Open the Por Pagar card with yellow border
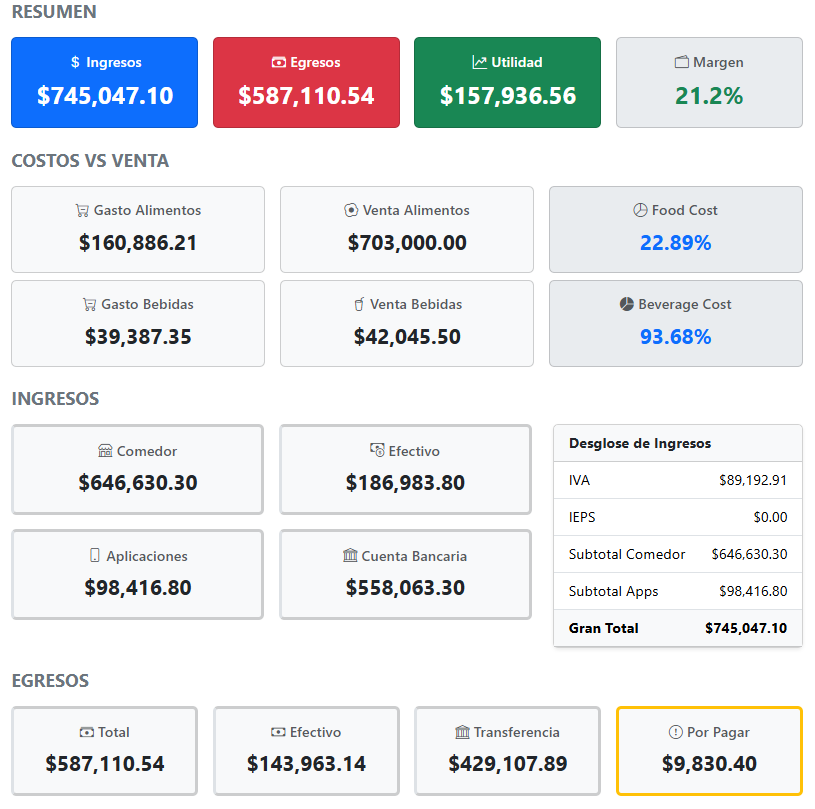 (x=709, y=751)
